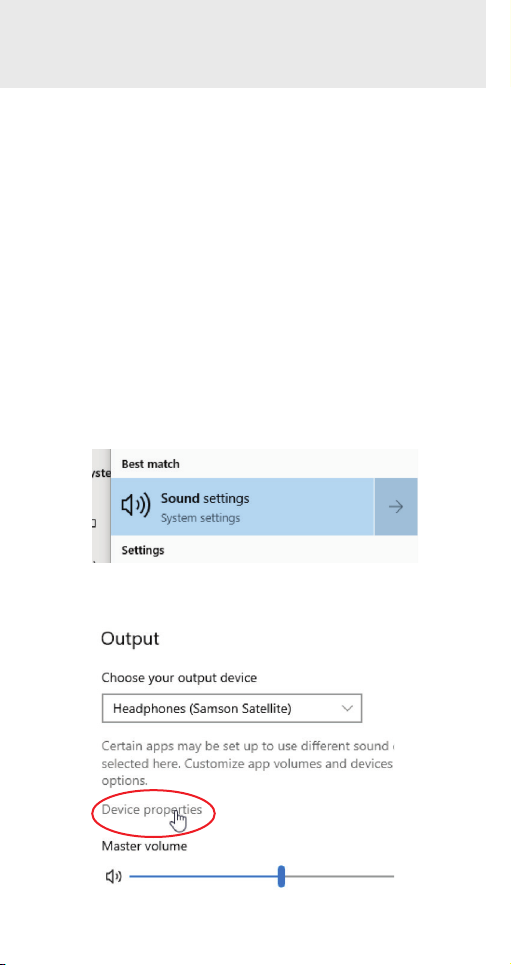The height and width of the screenshot is (965, 511).
Task: Click the small square icon in left strip
Action: point(94,524)
